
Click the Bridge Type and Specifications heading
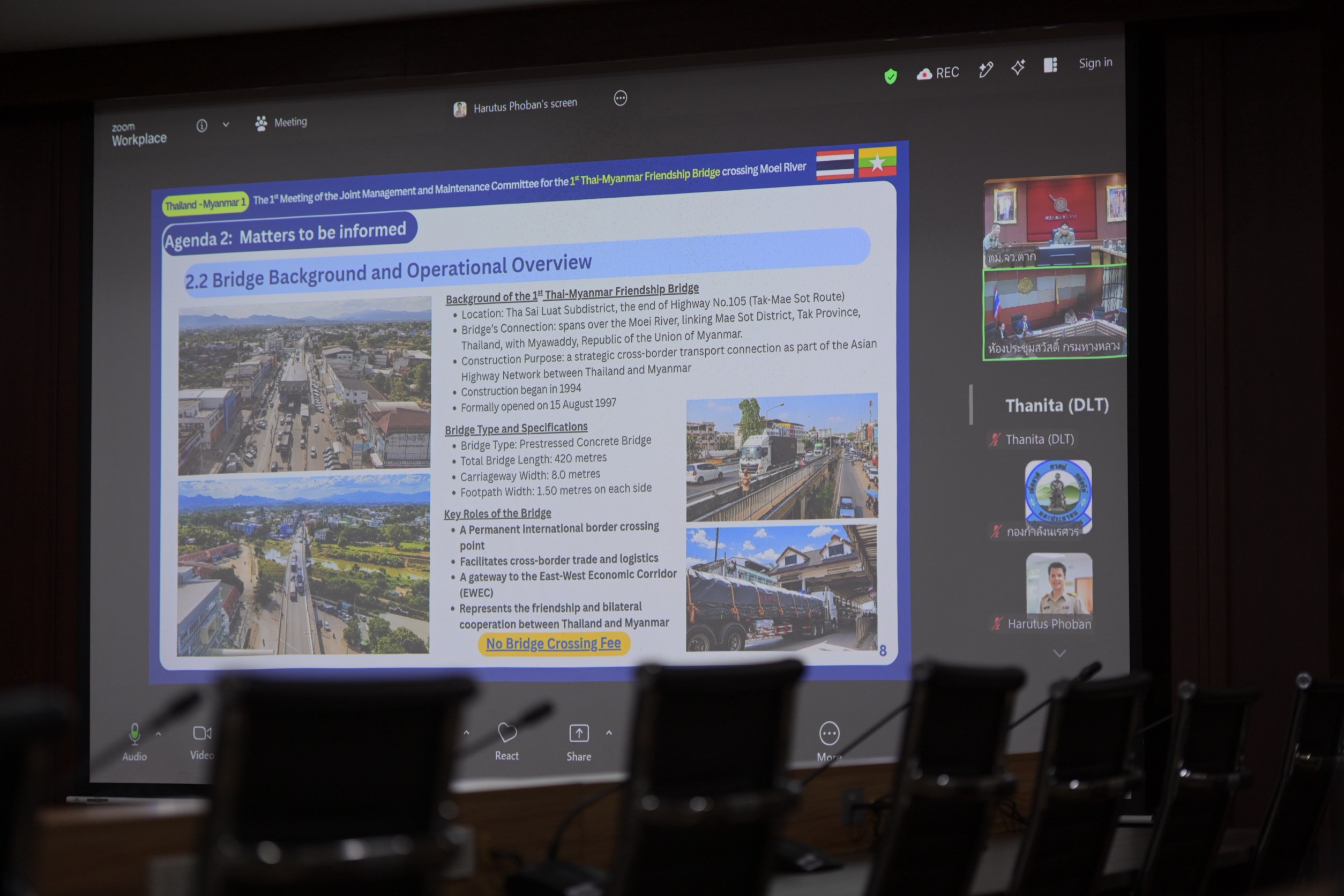click(x=516, y=429)
